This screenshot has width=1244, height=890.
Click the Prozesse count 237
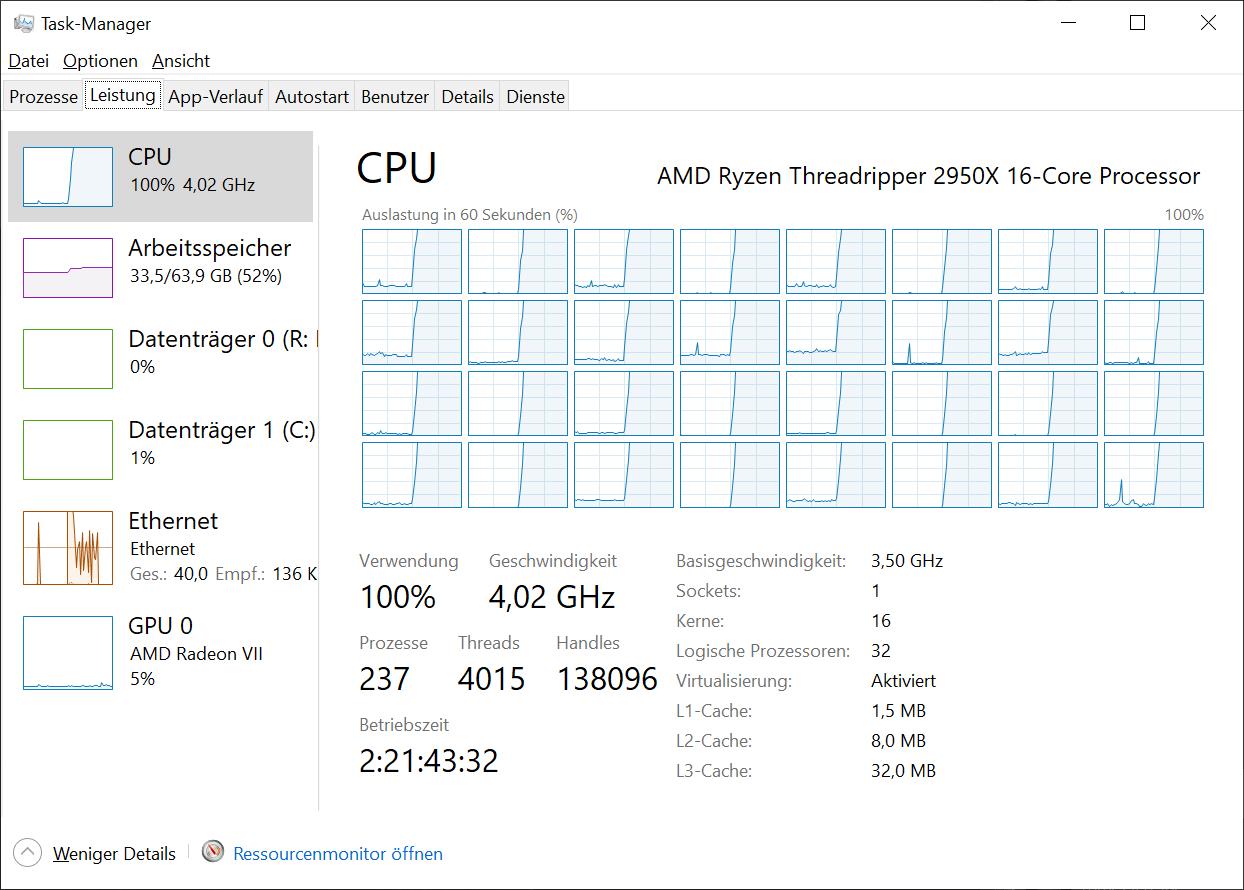tap(385, 680)
